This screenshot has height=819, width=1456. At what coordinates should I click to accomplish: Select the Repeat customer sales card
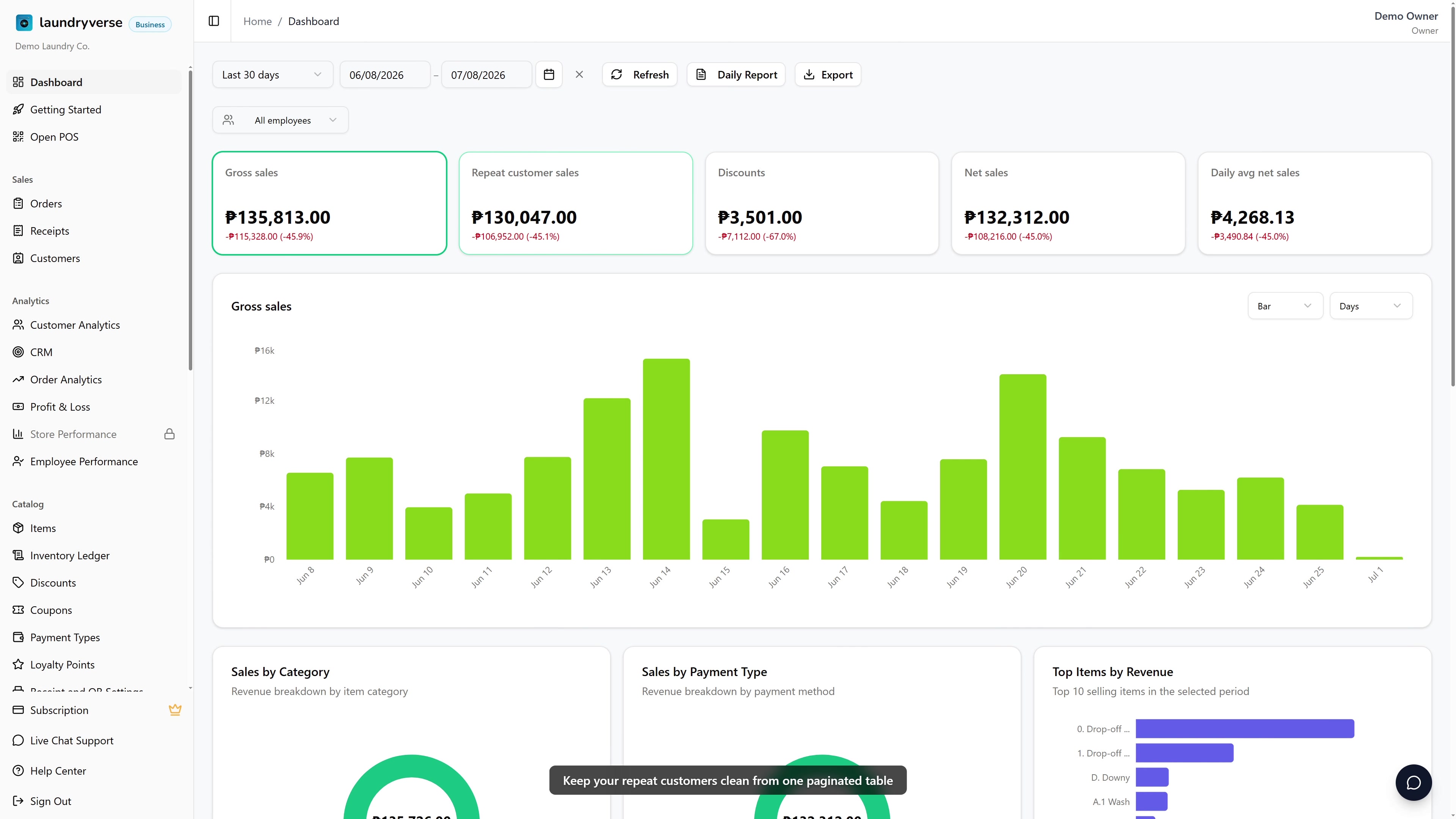point(576,203)
